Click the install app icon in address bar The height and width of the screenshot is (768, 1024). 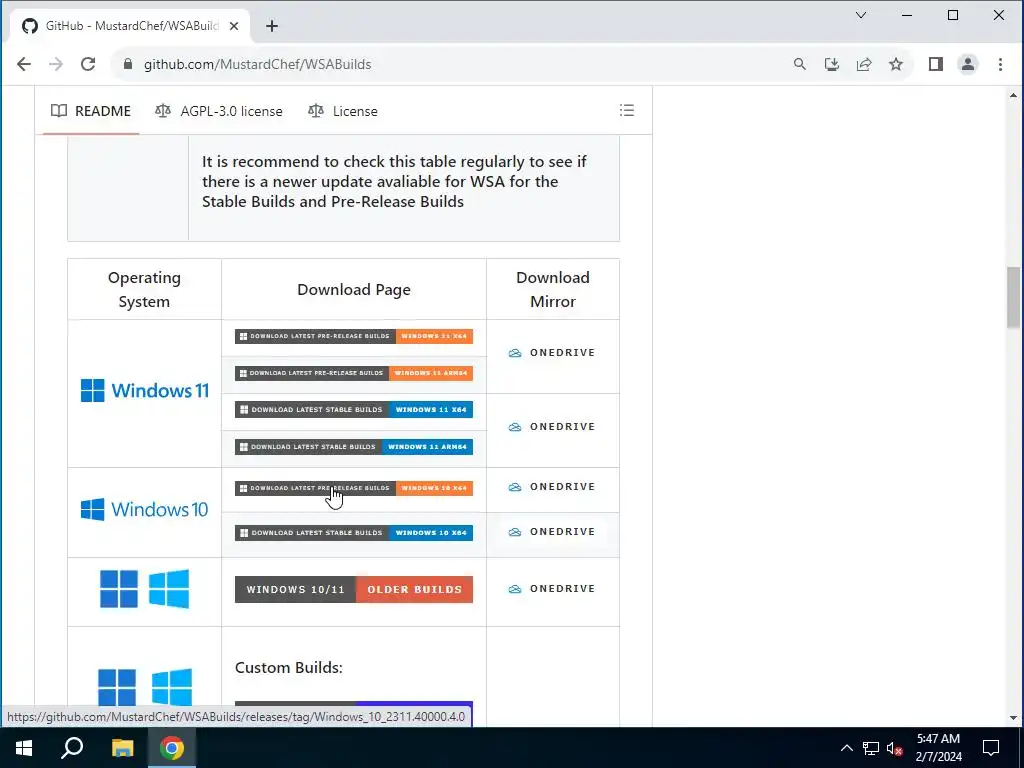(x=831, y=64)
